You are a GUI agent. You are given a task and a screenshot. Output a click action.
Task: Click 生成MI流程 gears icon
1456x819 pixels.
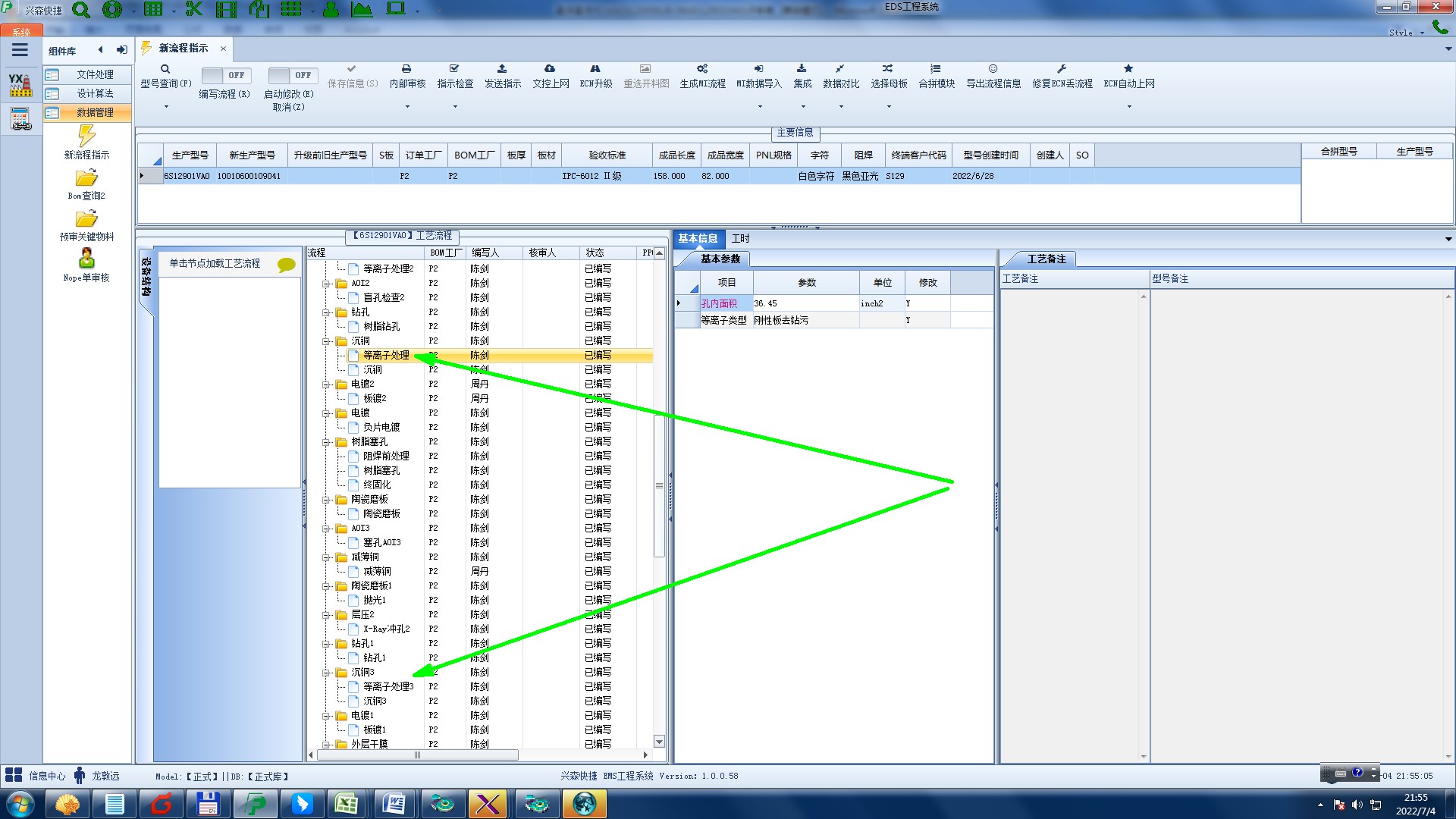click(x=702, y=69)
